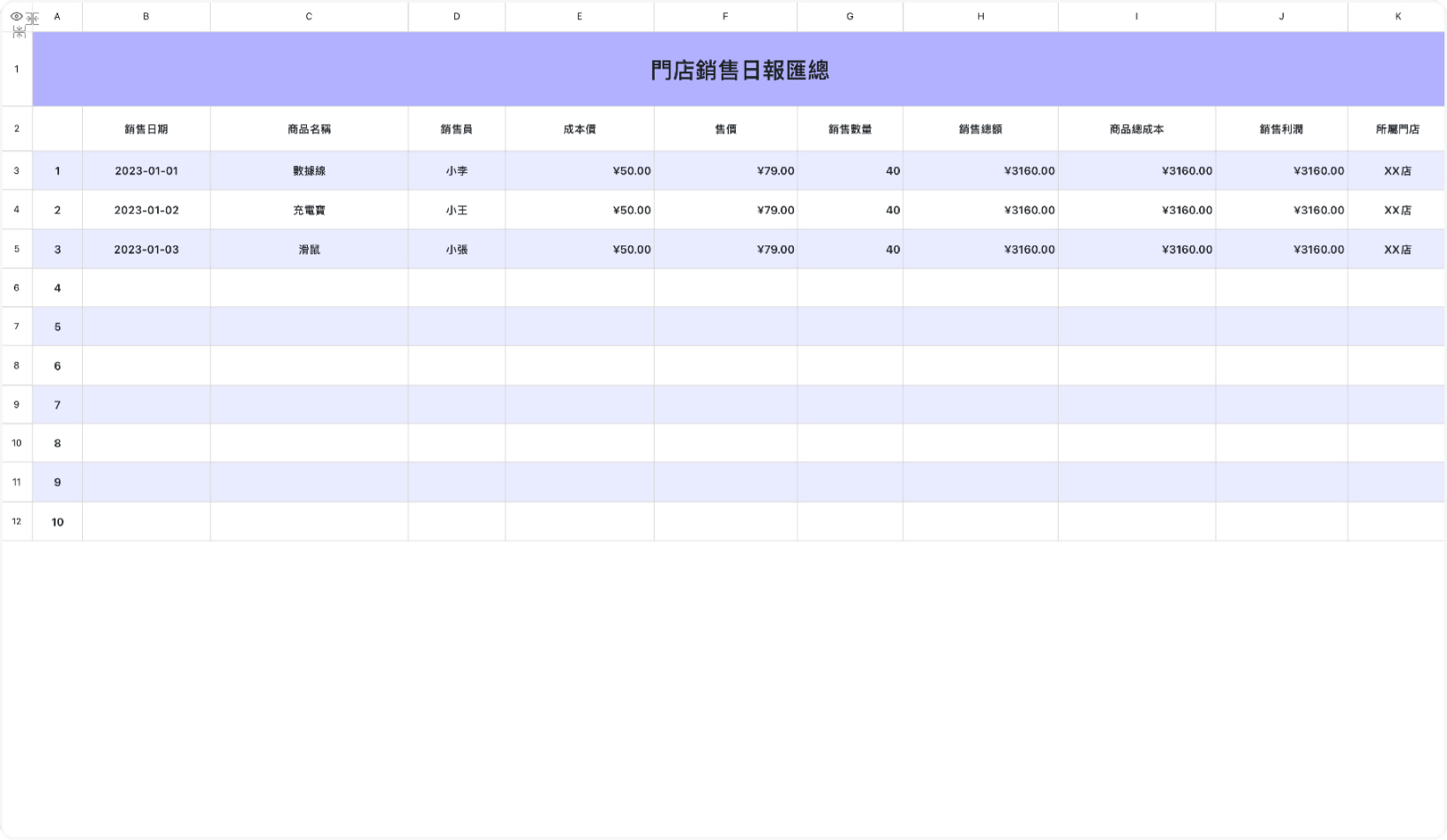Screen dimensions: 1447x840
Task: Click serial number 10 in column A
Action: point(57,521)
